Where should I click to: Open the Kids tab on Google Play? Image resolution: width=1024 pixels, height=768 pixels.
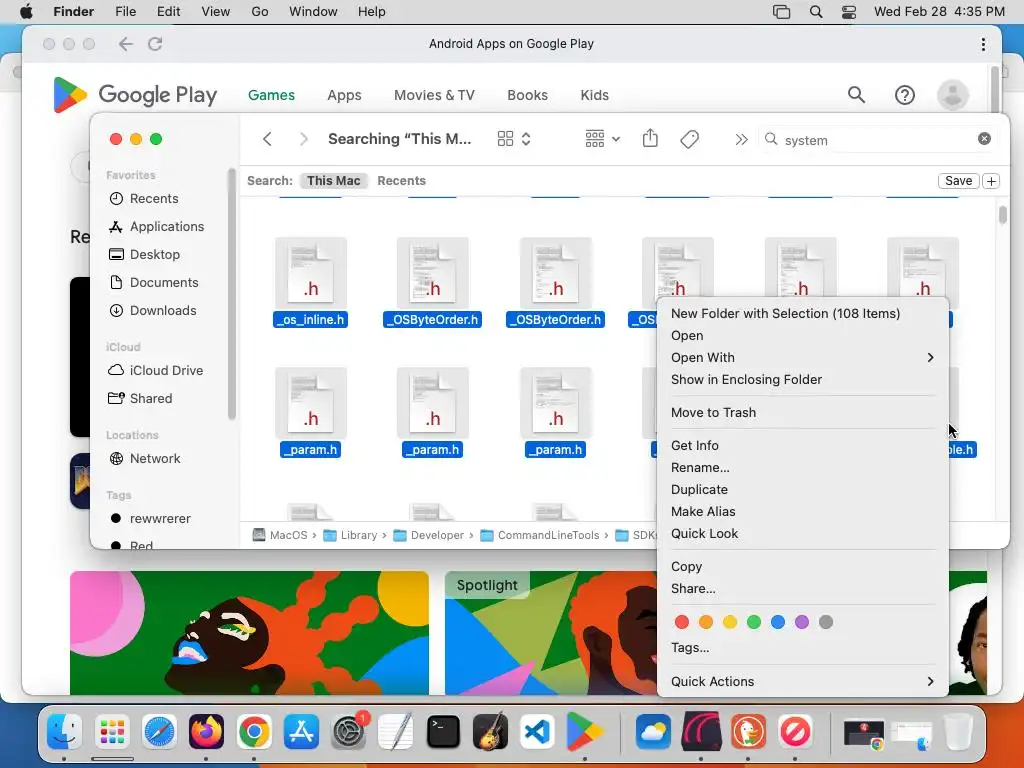coord(594,95)
